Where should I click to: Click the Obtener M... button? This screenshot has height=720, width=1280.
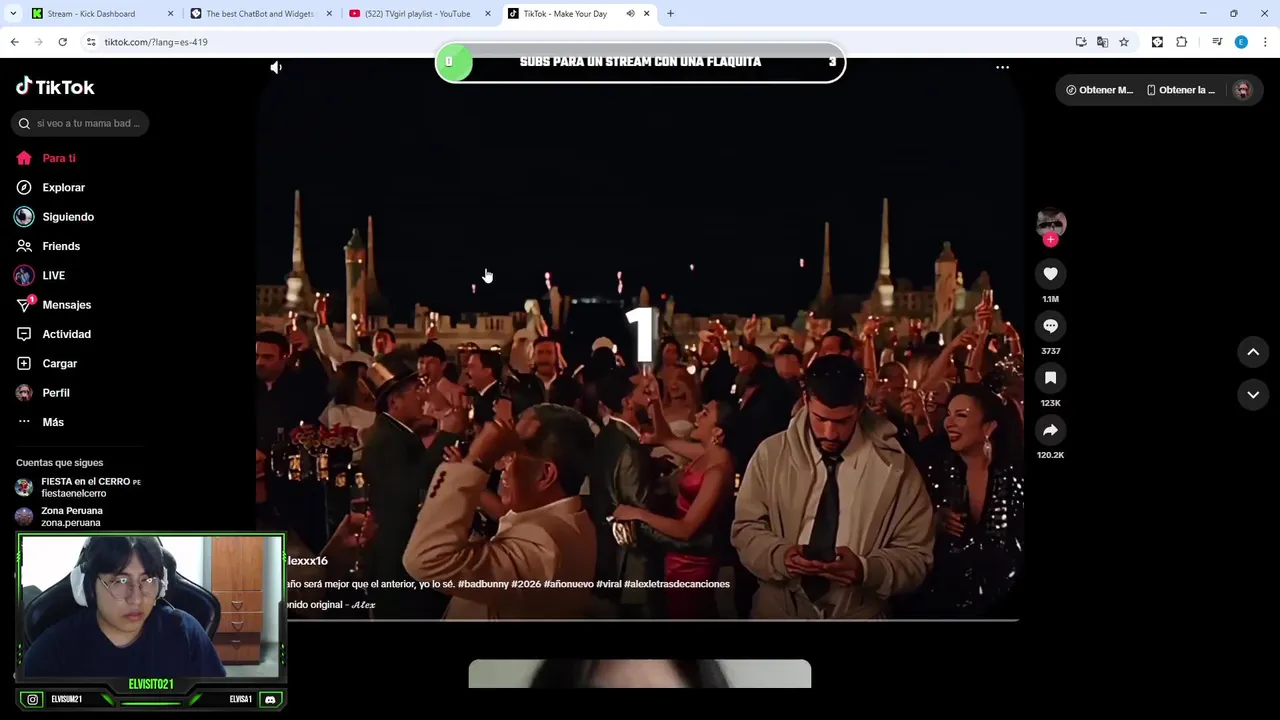pyautogui.click(x=1099, y=90)
